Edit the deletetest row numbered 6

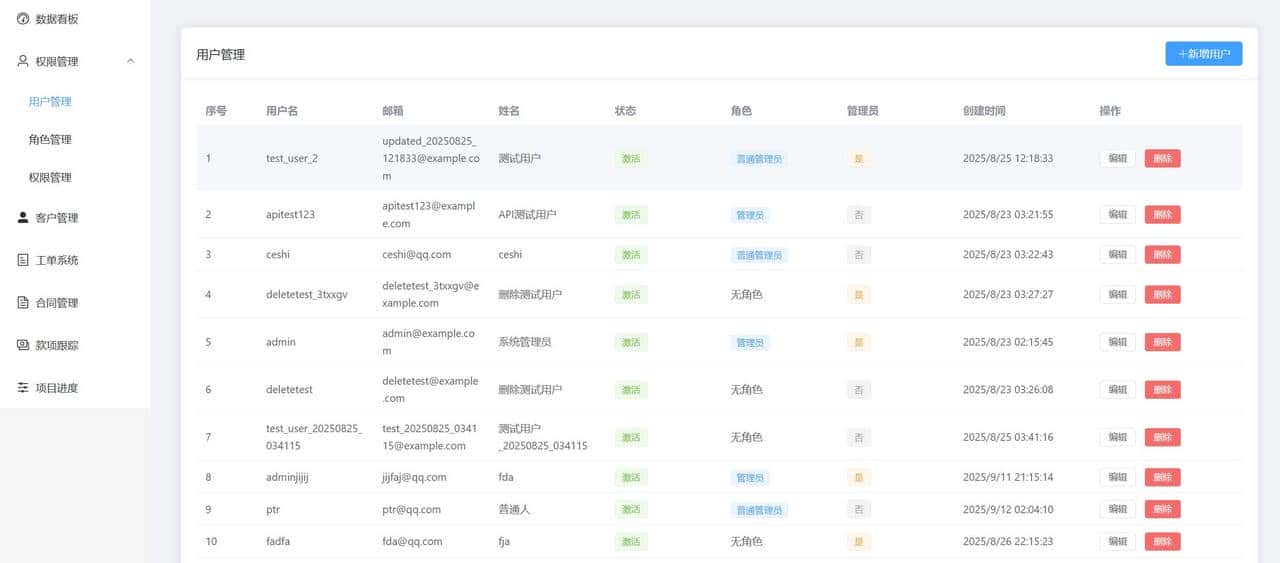[x=1118, y=389]
